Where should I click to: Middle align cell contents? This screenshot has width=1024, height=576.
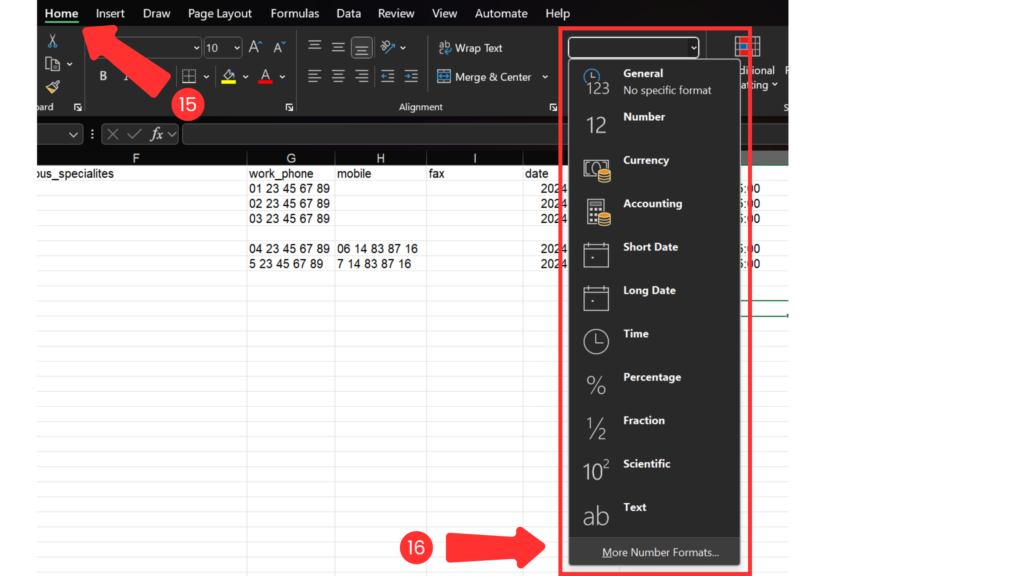tap(338, 47)
